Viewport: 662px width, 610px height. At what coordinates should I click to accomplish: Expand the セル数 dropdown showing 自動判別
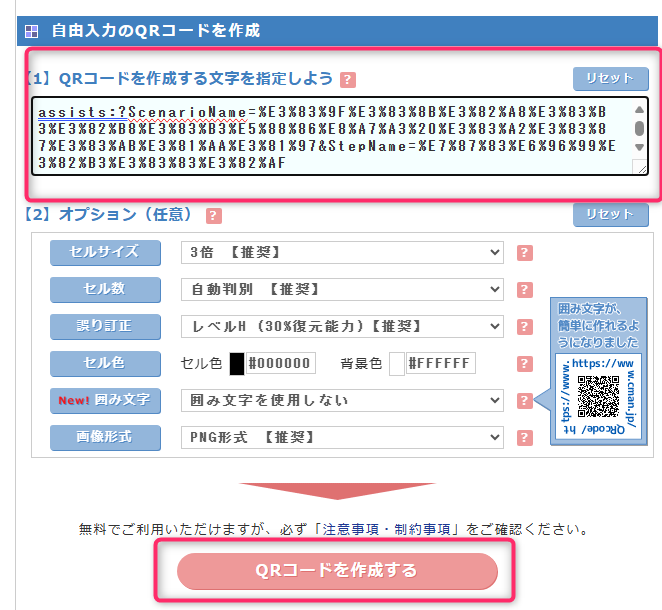pyautogui.click(x=341, y=289)
